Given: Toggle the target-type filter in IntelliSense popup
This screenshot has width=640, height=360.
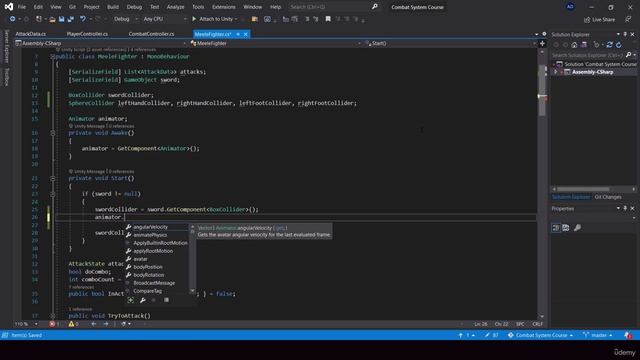Looking at the screenshot, I should pyautogui.click(x=131, y=300).
